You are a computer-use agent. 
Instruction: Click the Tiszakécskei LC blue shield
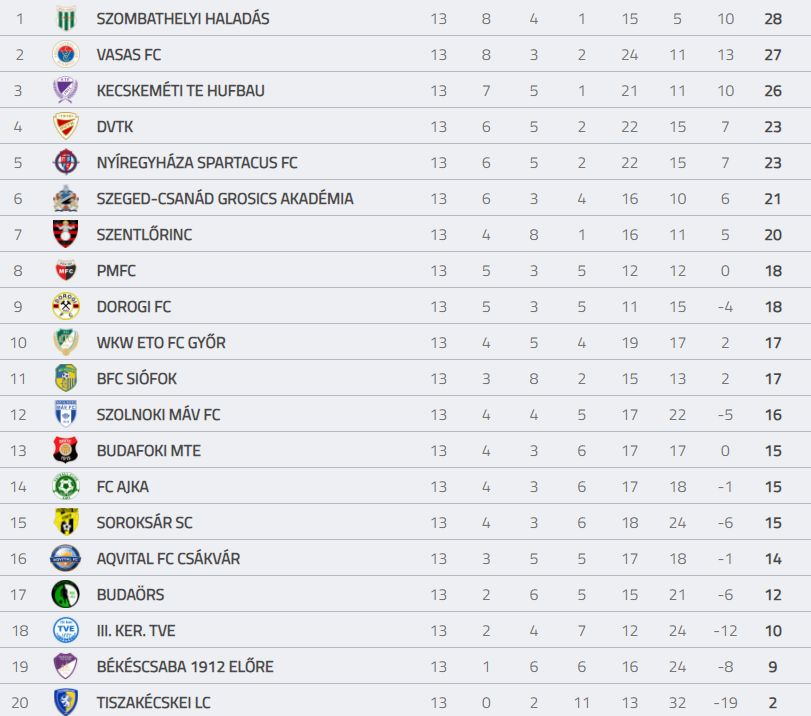click(66, 702)
